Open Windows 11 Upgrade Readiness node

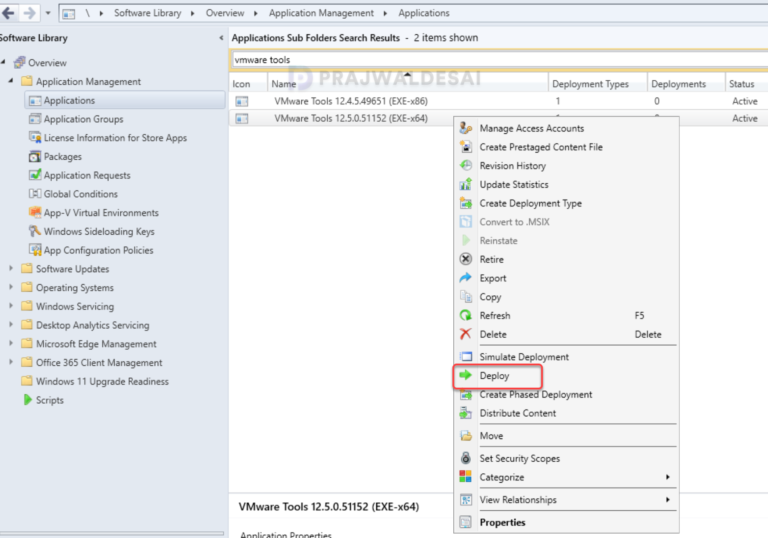(102, 381)
